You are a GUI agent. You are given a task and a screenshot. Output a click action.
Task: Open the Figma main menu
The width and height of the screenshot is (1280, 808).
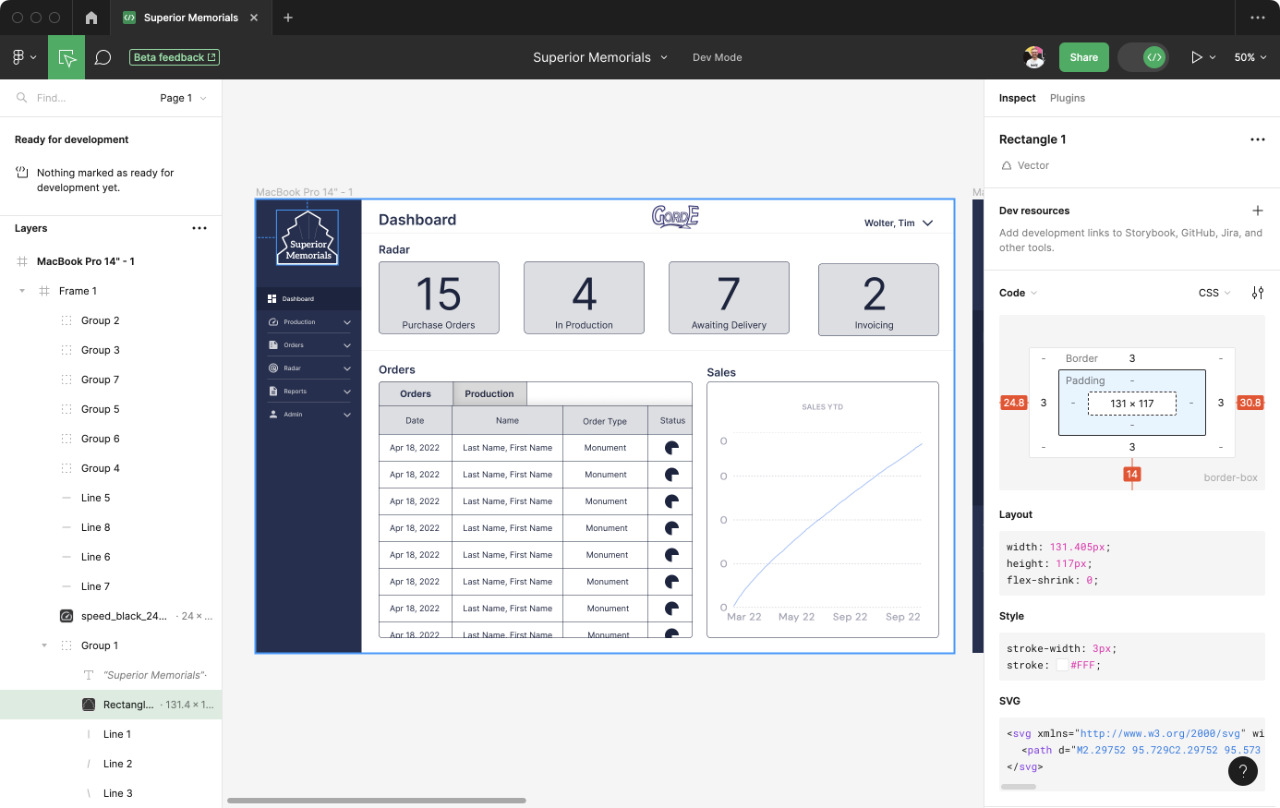coord(24,57)
